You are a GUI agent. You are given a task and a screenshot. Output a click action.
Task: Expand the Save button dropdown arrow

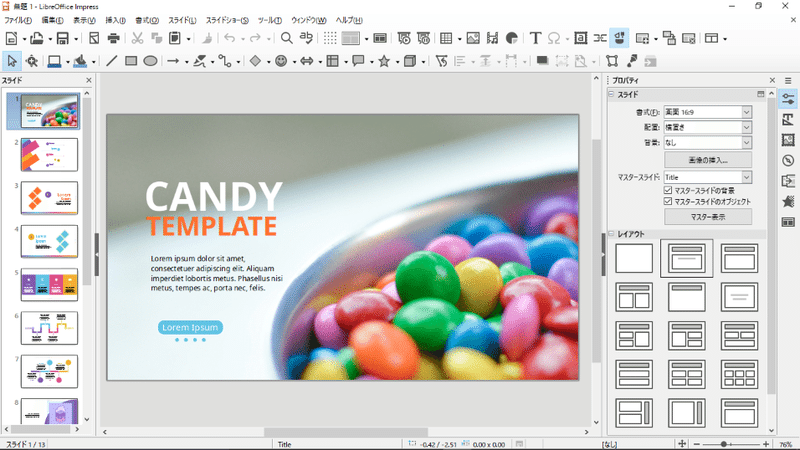point(76,39)
